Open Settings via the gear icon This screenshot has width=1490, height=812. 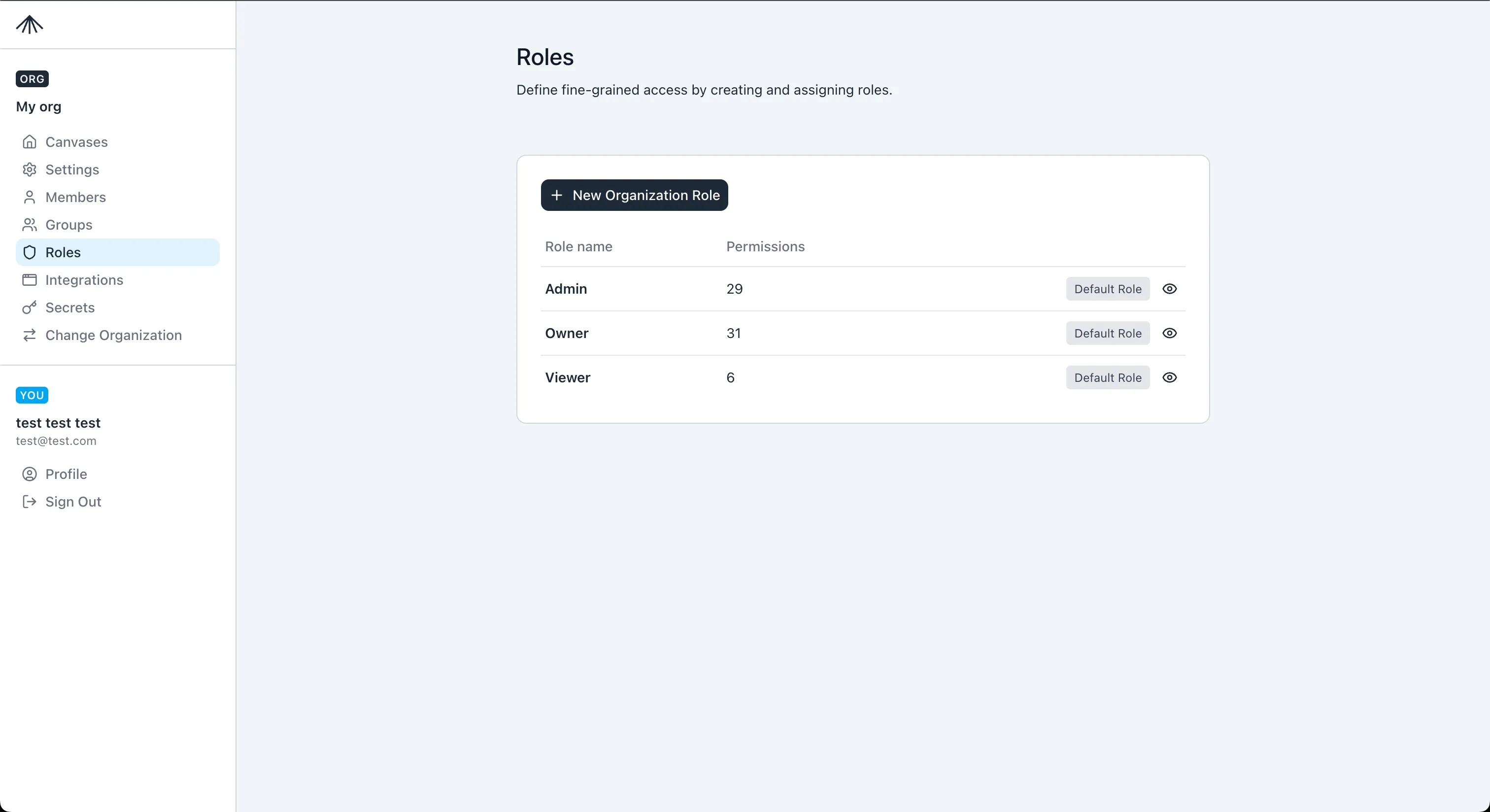point(30,169)
